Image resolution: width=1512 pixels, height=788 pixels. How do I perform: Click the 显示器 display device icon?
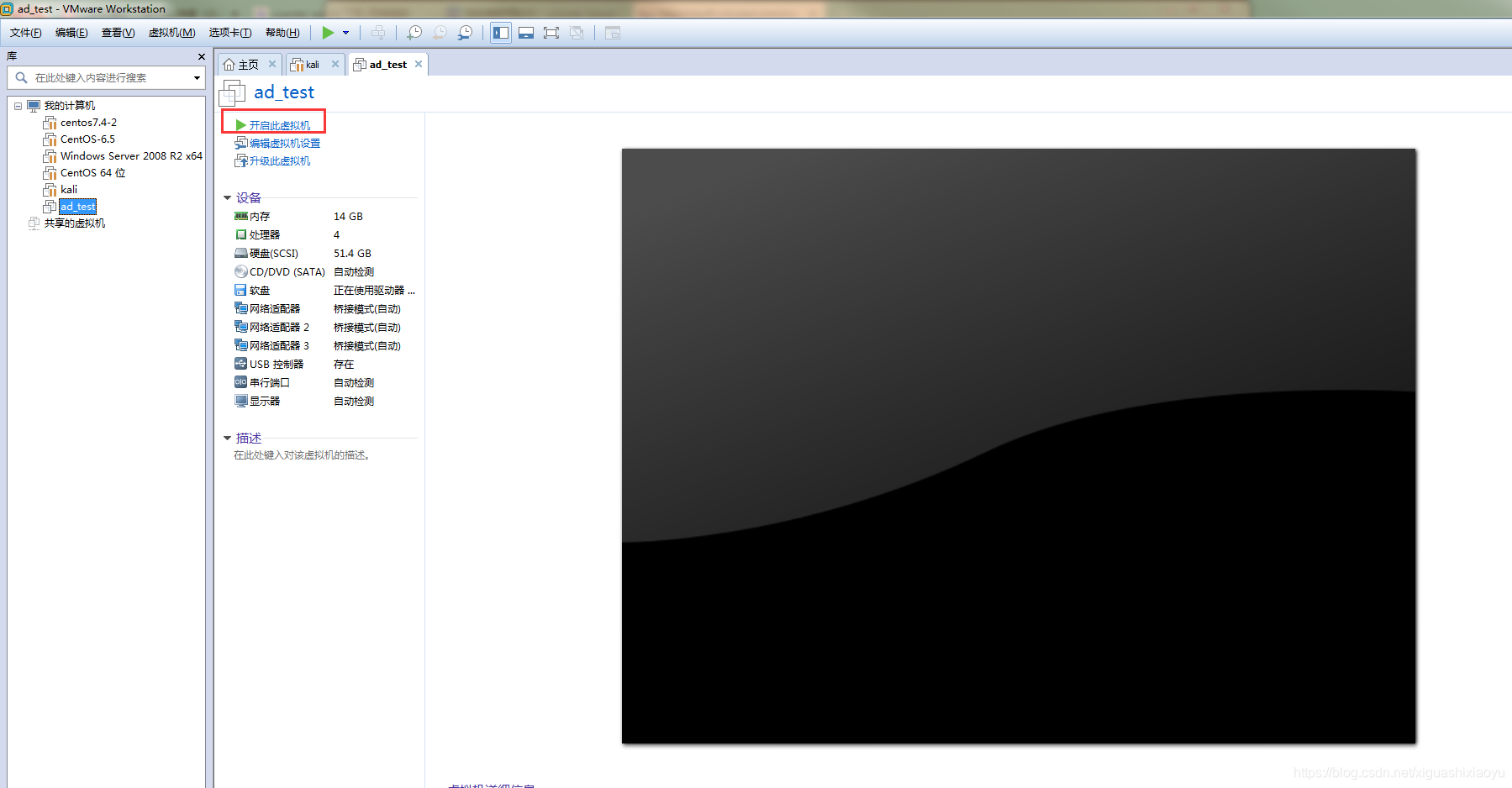pos(241,402)
